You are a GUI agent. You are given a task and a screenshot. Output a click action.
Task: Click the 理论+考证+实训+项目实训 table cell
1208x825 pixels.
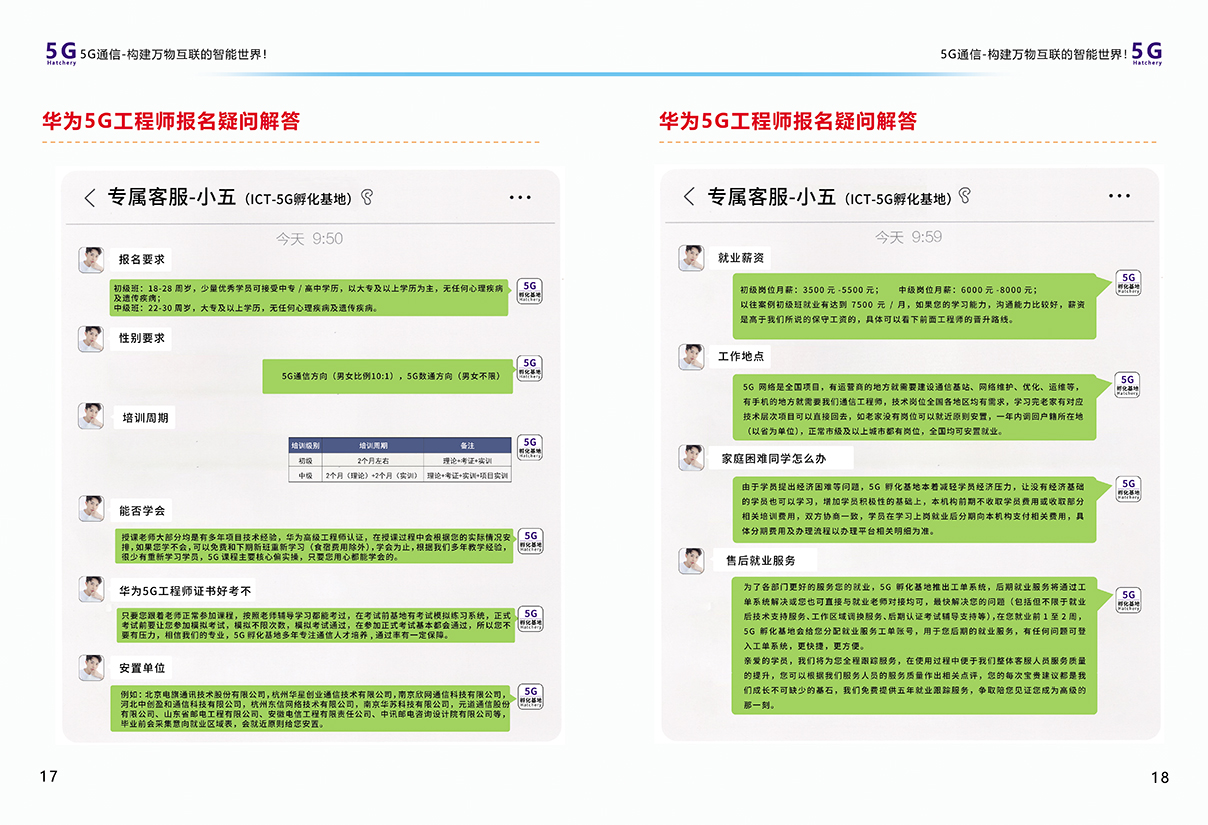467,475
